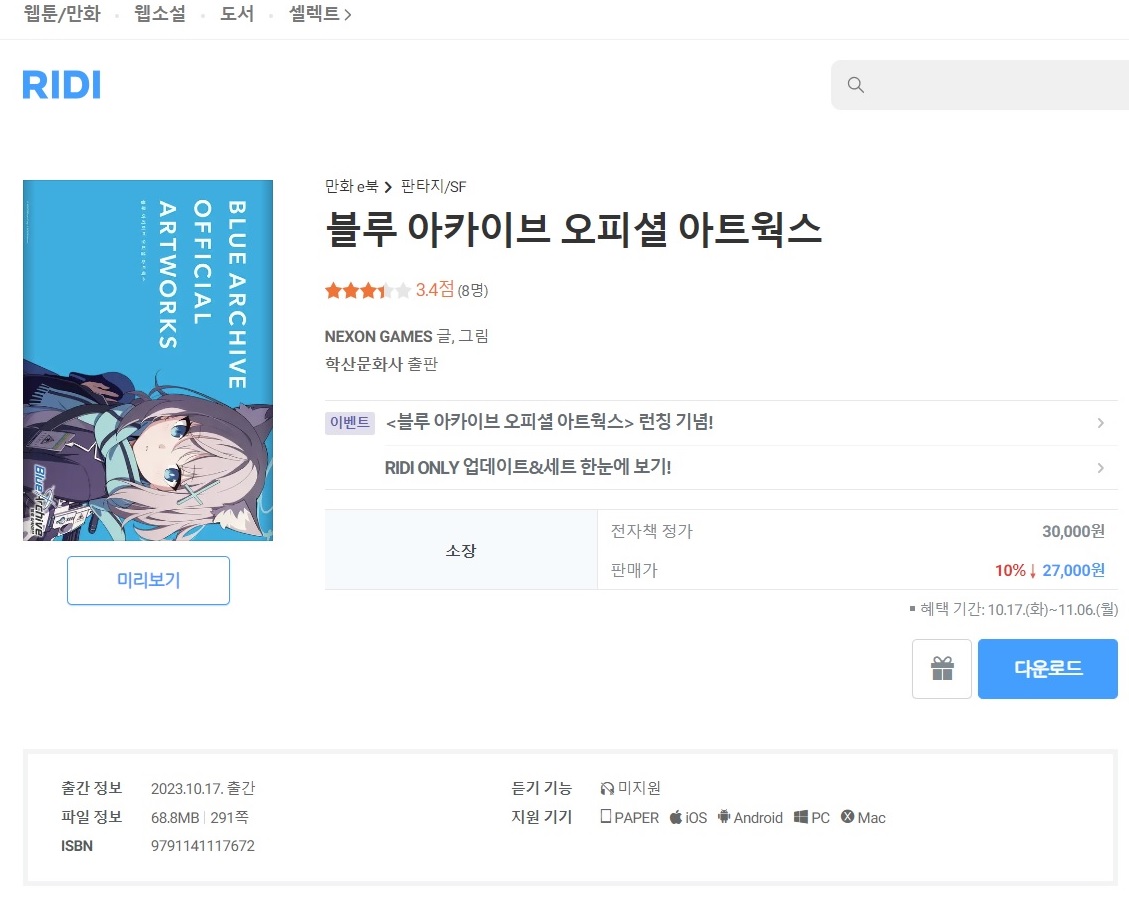
Task: Expand the RIDI ONLY 업데이트 chevron
Action: (1100, 468)
